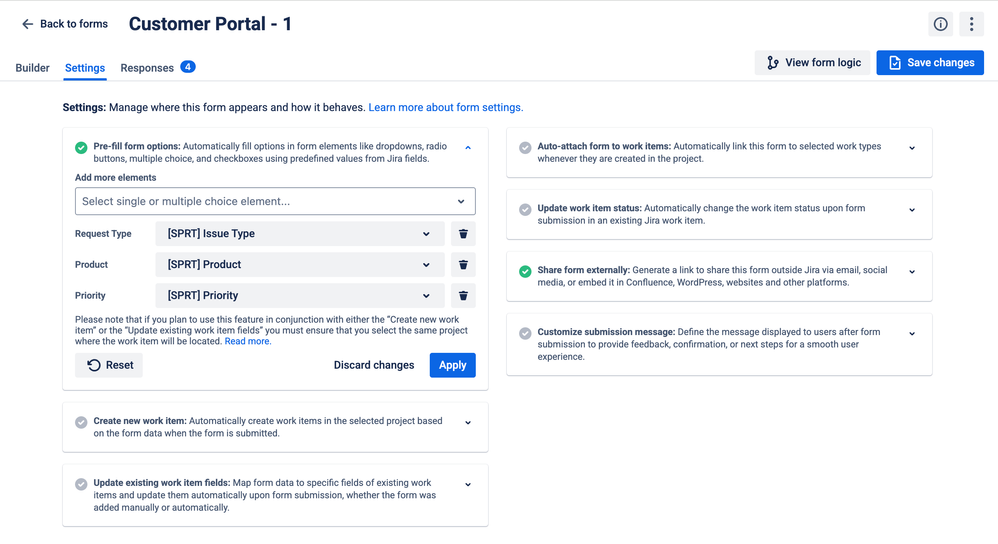Open the [SPRT] Issue Type dropdown
Viewport: 998px width, 544px height.
[x=300, y=234]
